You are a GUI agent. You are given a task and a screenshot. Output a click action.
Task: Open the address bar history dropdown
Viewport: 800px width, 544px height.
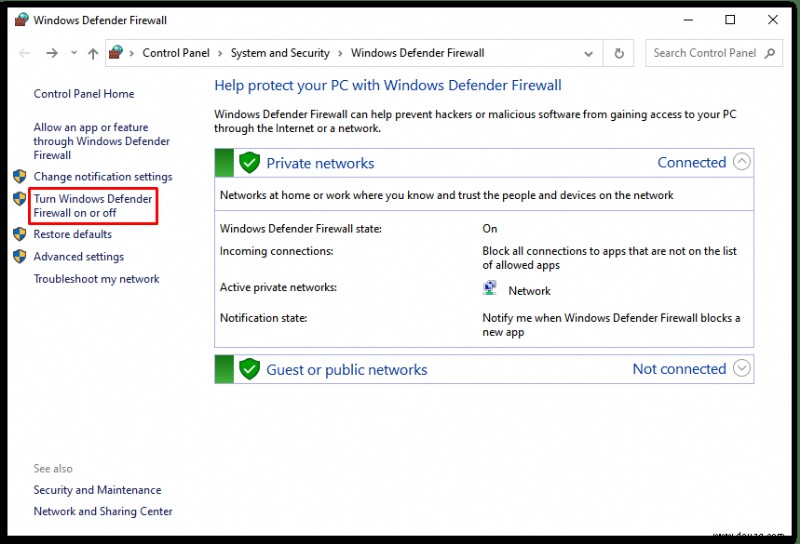point(588,54)
